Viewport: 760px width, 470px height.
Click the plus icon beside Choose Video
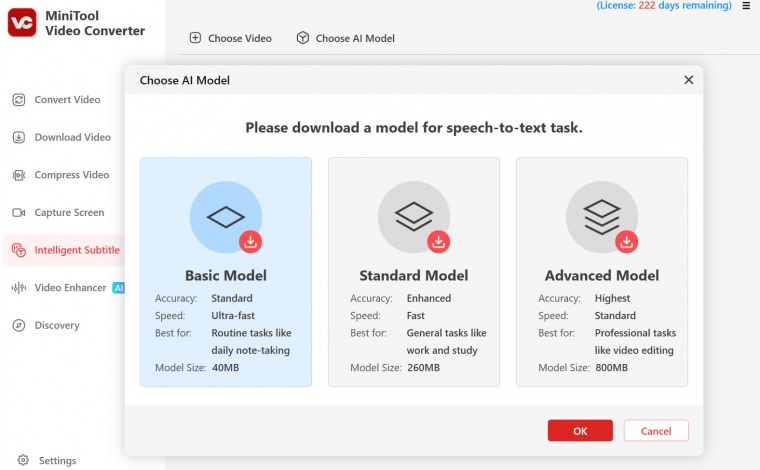click(195, 38)
